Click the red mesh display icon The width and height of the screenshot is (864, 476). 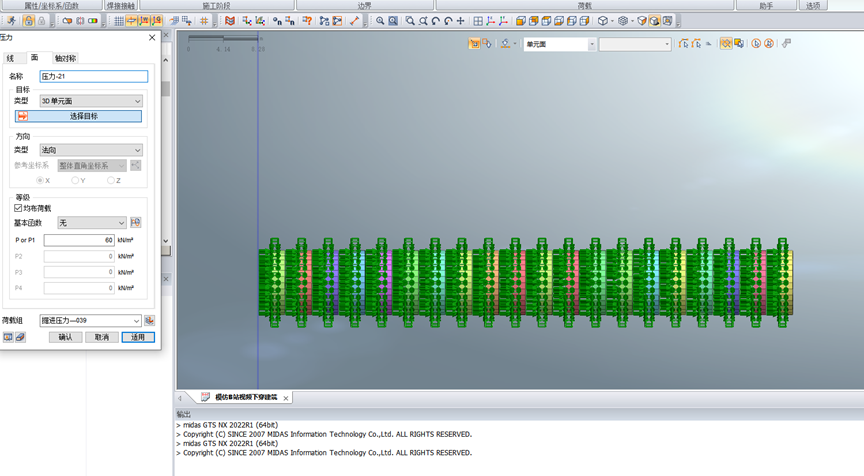click(230, 21)
